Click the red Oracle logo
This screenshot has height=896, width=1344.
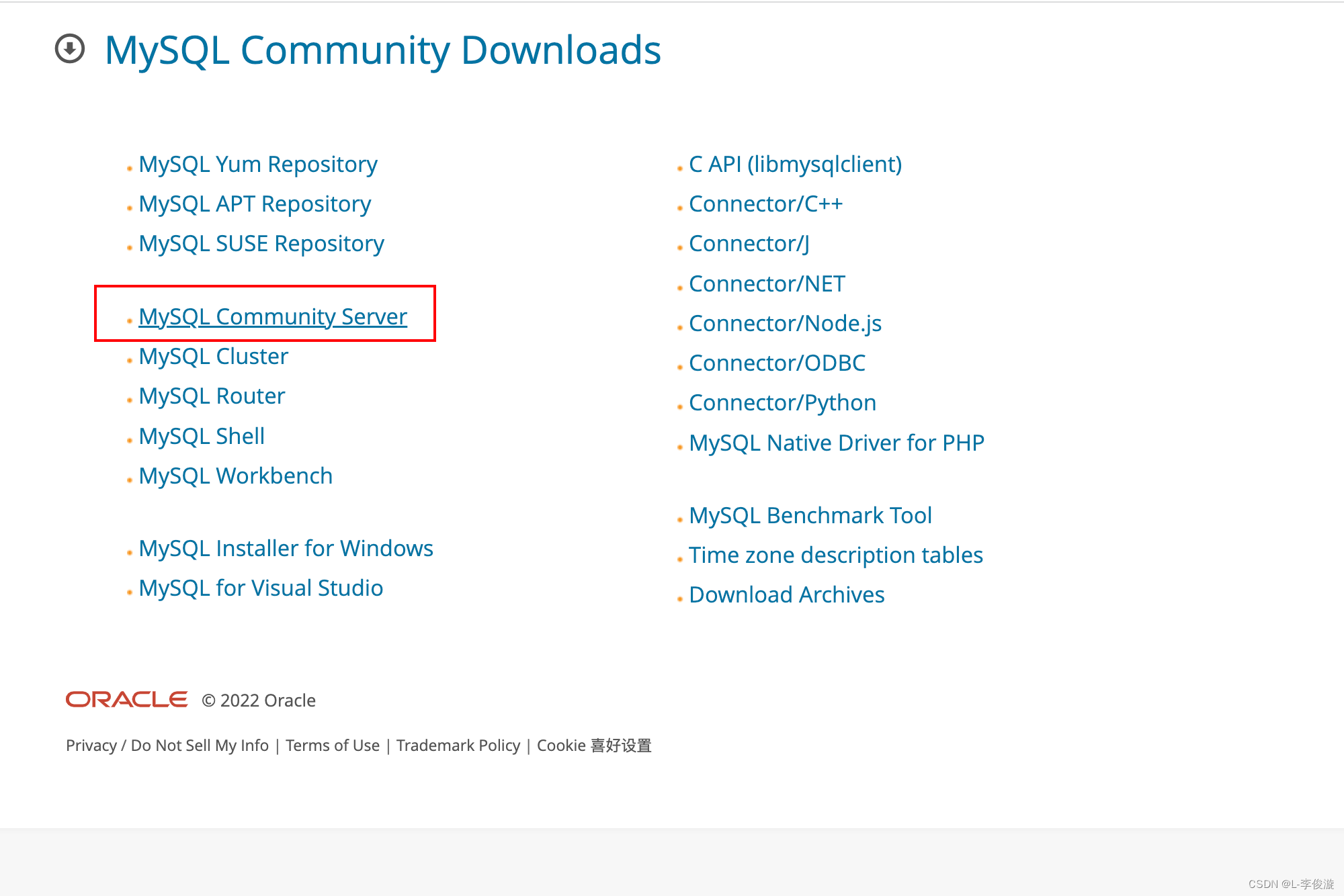pyautogui.click(x=126, y=700)
